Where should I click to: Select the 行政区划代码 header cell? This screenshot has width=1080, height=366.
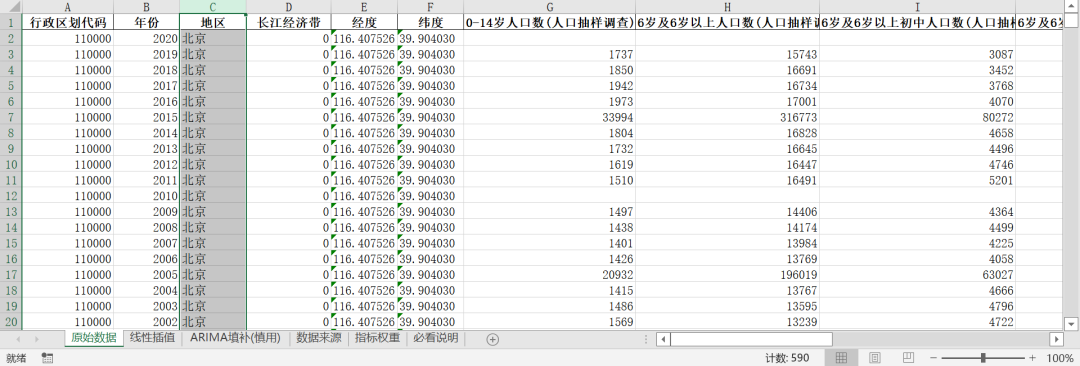click(68, 22)
